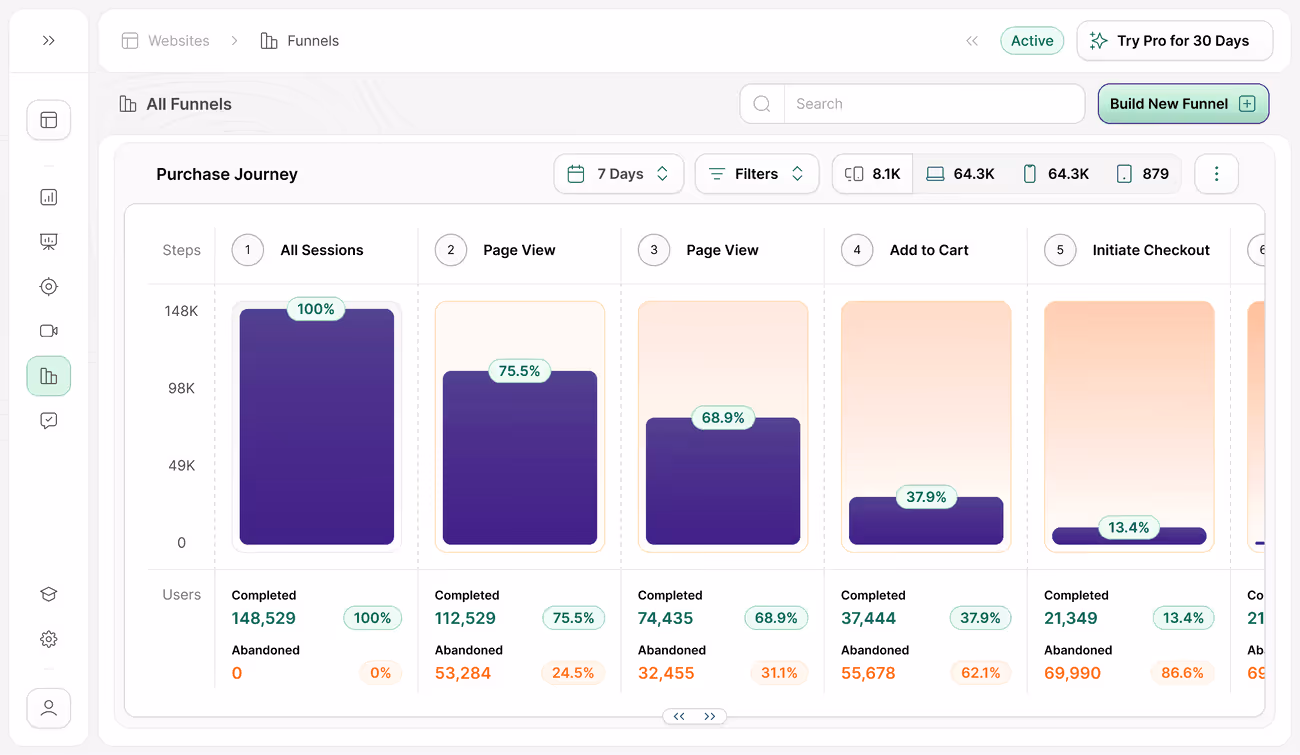Screen dimensions: 1300x755
Task: Open the three-dot funnel options menu
Action: tap(1216, 173)
